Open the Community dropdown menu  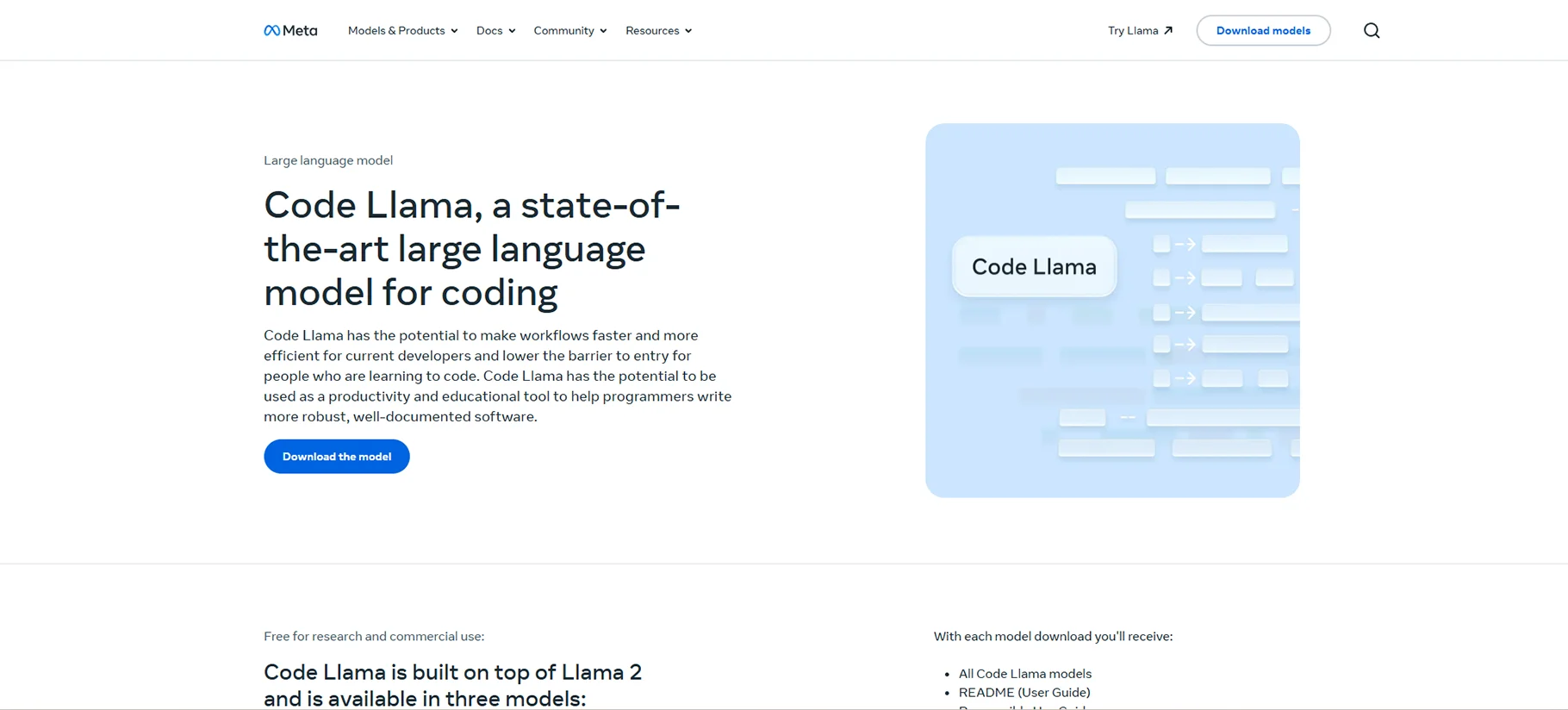[569, 30]
